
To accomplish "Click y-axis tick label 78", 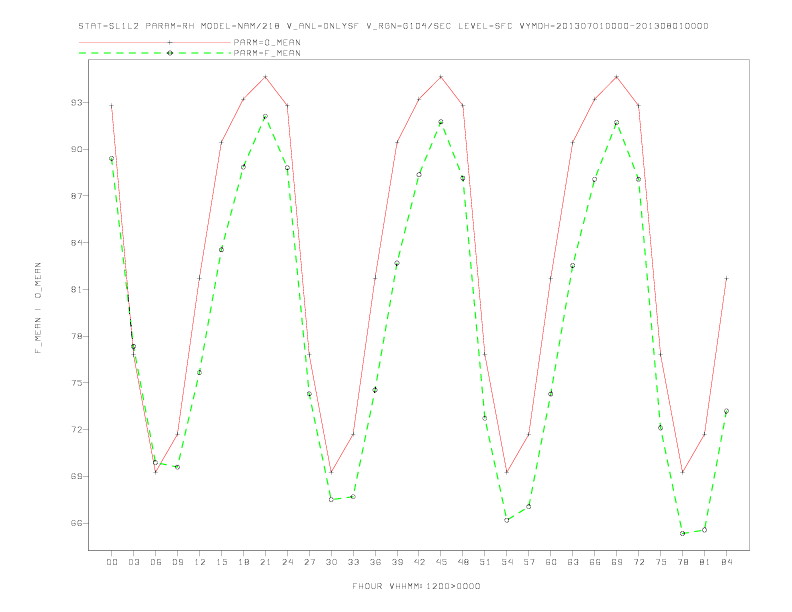I will 76,336.
